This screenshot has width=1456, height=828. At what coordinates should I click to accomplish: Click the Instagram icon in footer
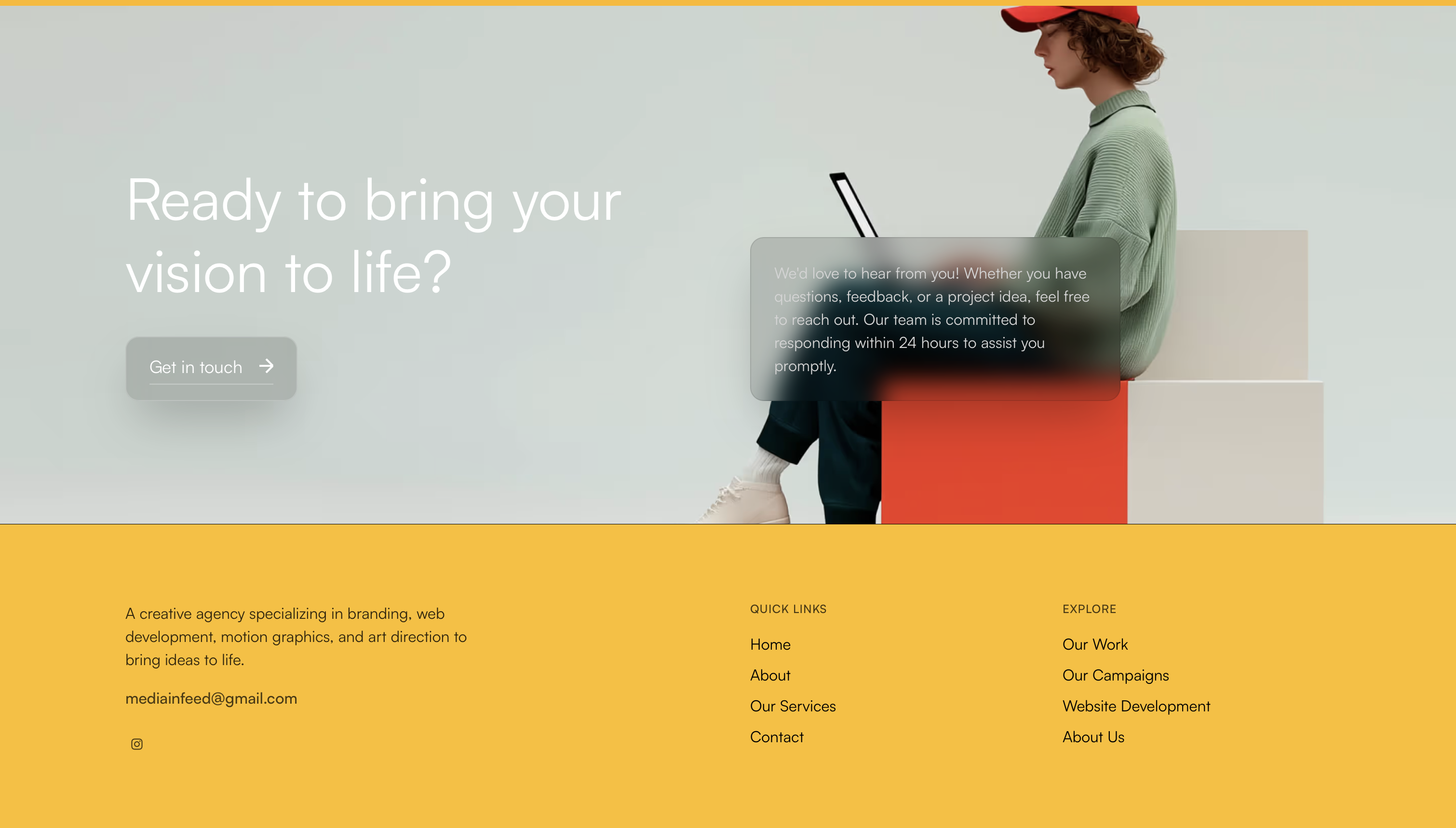tap(136, 744)
